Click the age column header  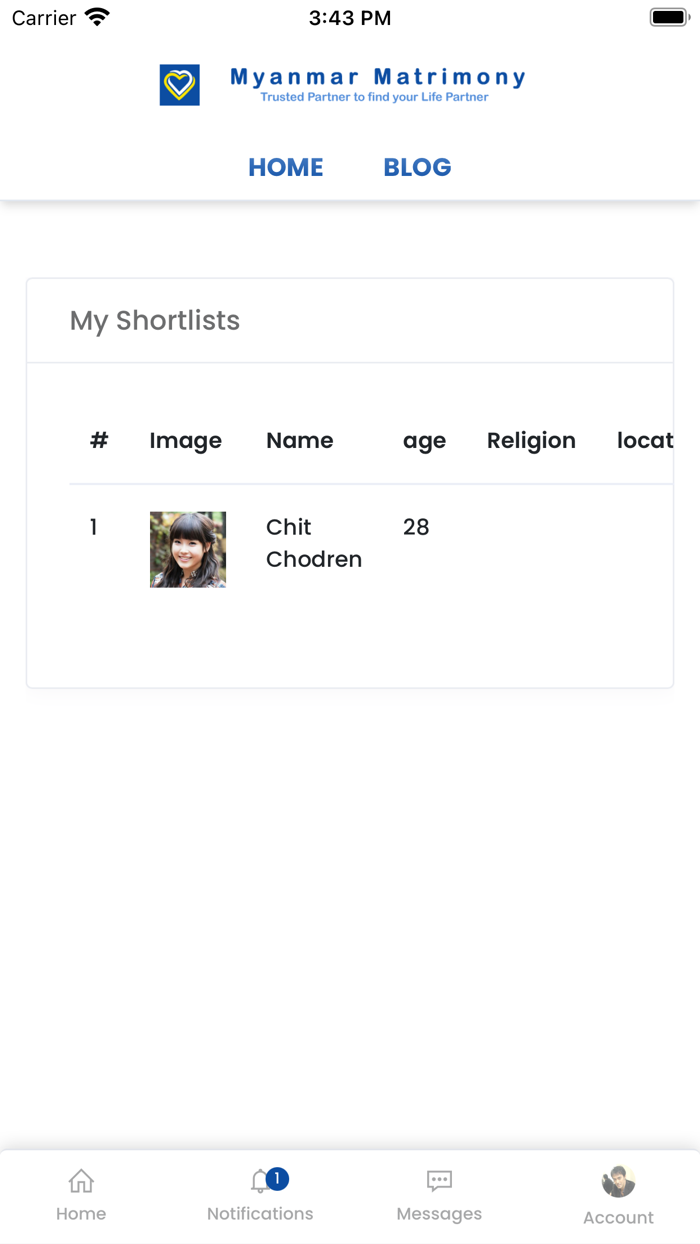424,440
